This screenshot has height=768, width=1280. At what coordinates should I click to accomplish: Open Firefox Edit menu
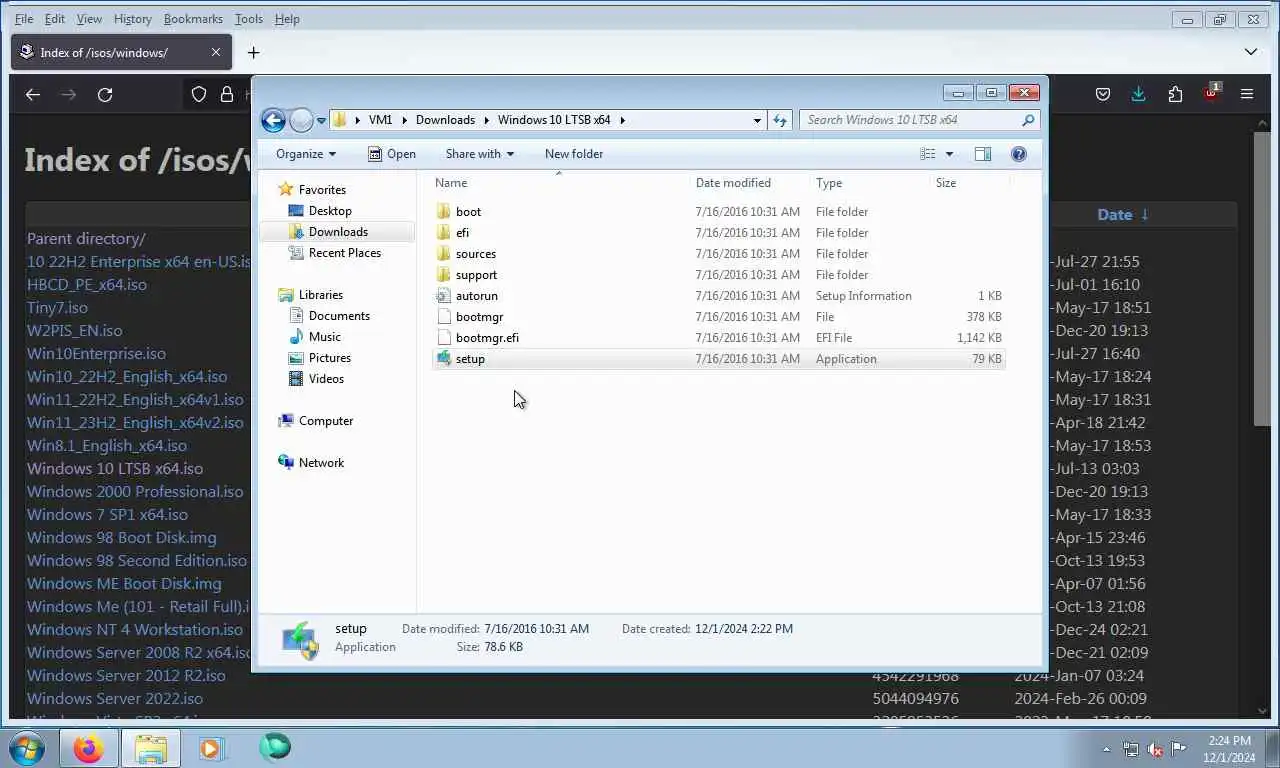click(x=55, y=19)
